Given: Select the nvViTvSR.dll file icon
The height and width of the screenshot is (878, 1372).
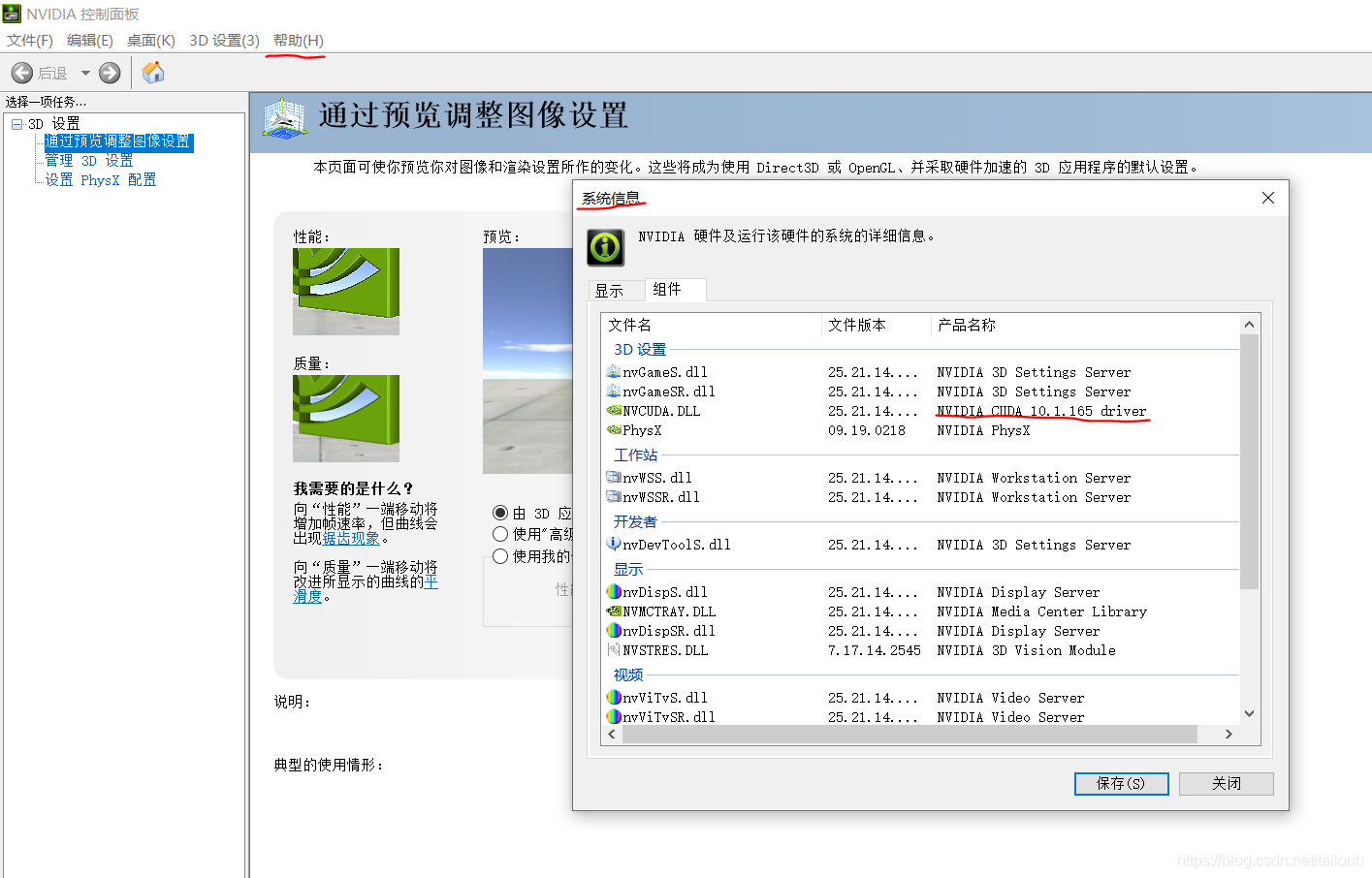Looking at the screenshot, I should (x=613, y=716).
